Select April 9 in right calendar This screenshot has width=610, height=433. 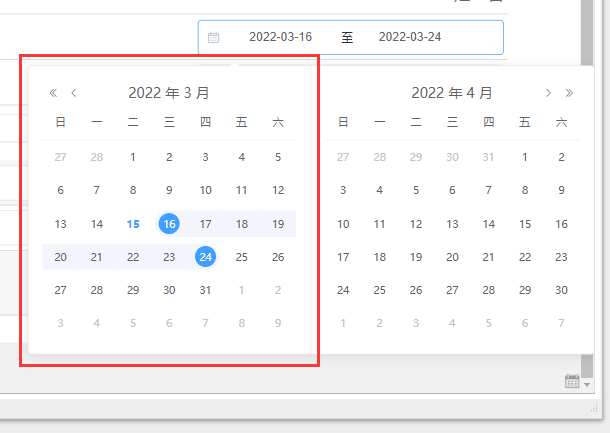561,190
